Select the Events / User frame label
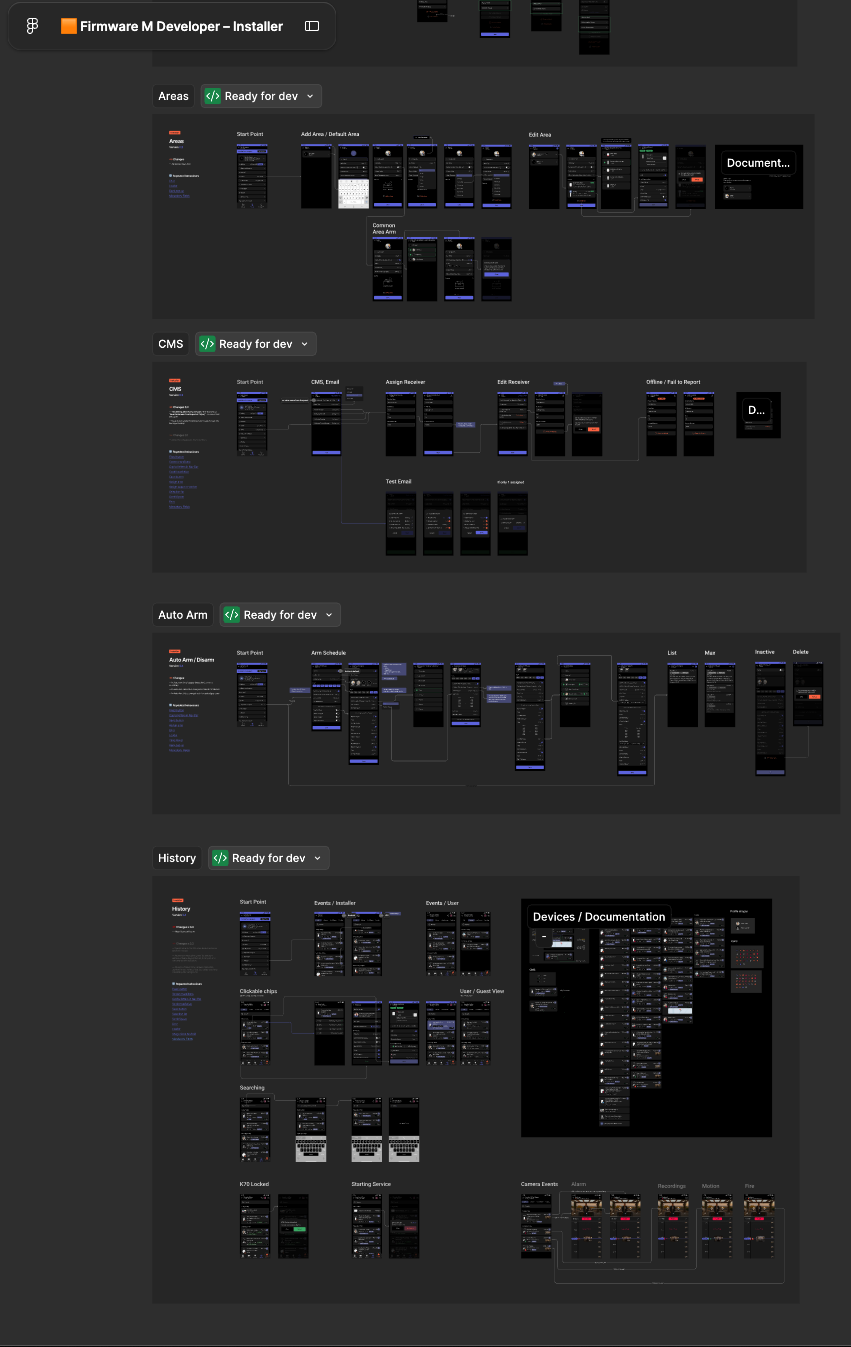 pos(442,903)
